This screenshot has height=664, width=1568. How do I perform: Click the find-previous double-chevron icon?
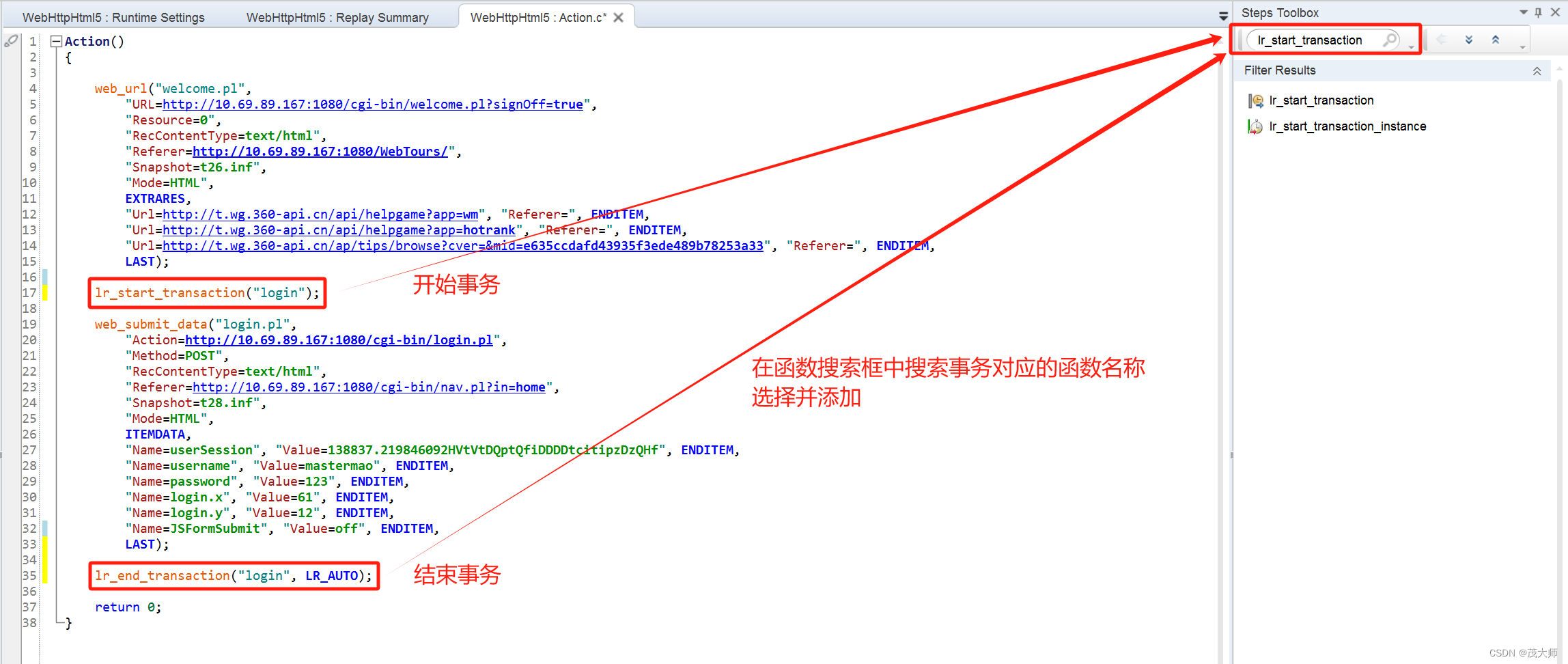click(1496, 40)
